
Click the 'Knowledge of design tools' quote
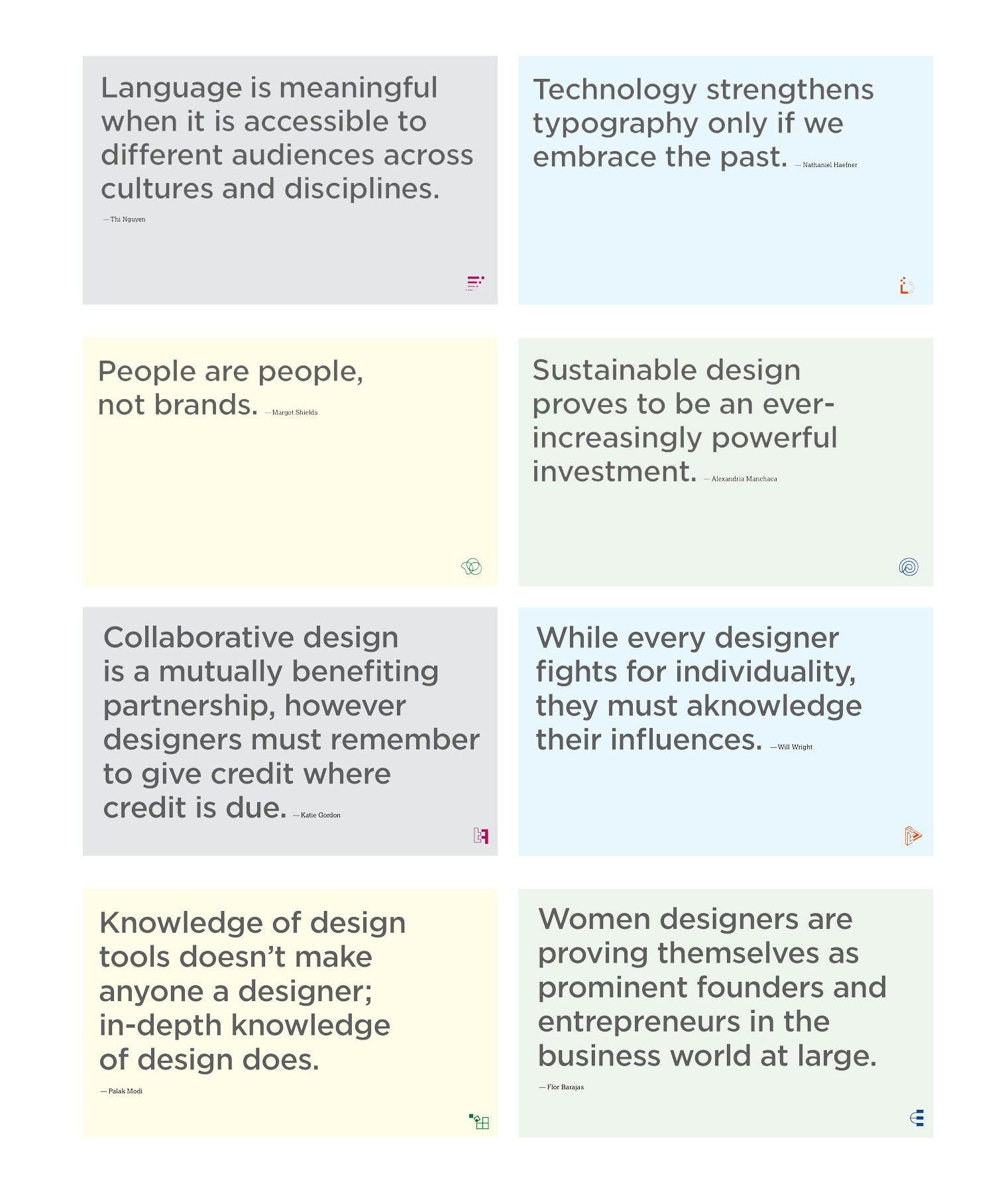252,991
